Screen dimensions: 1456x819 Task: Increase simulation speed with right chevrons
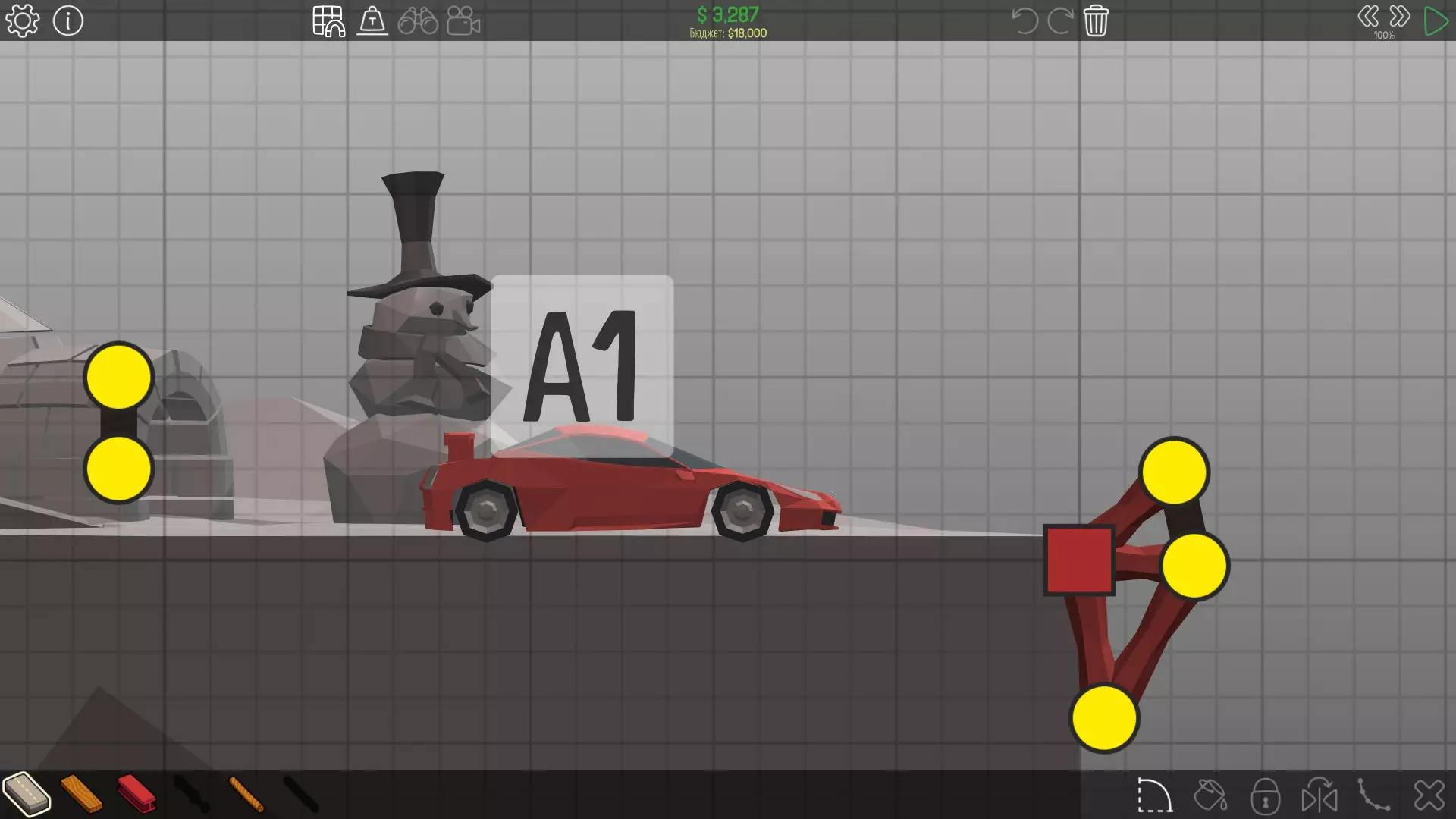click(1400, 17)
